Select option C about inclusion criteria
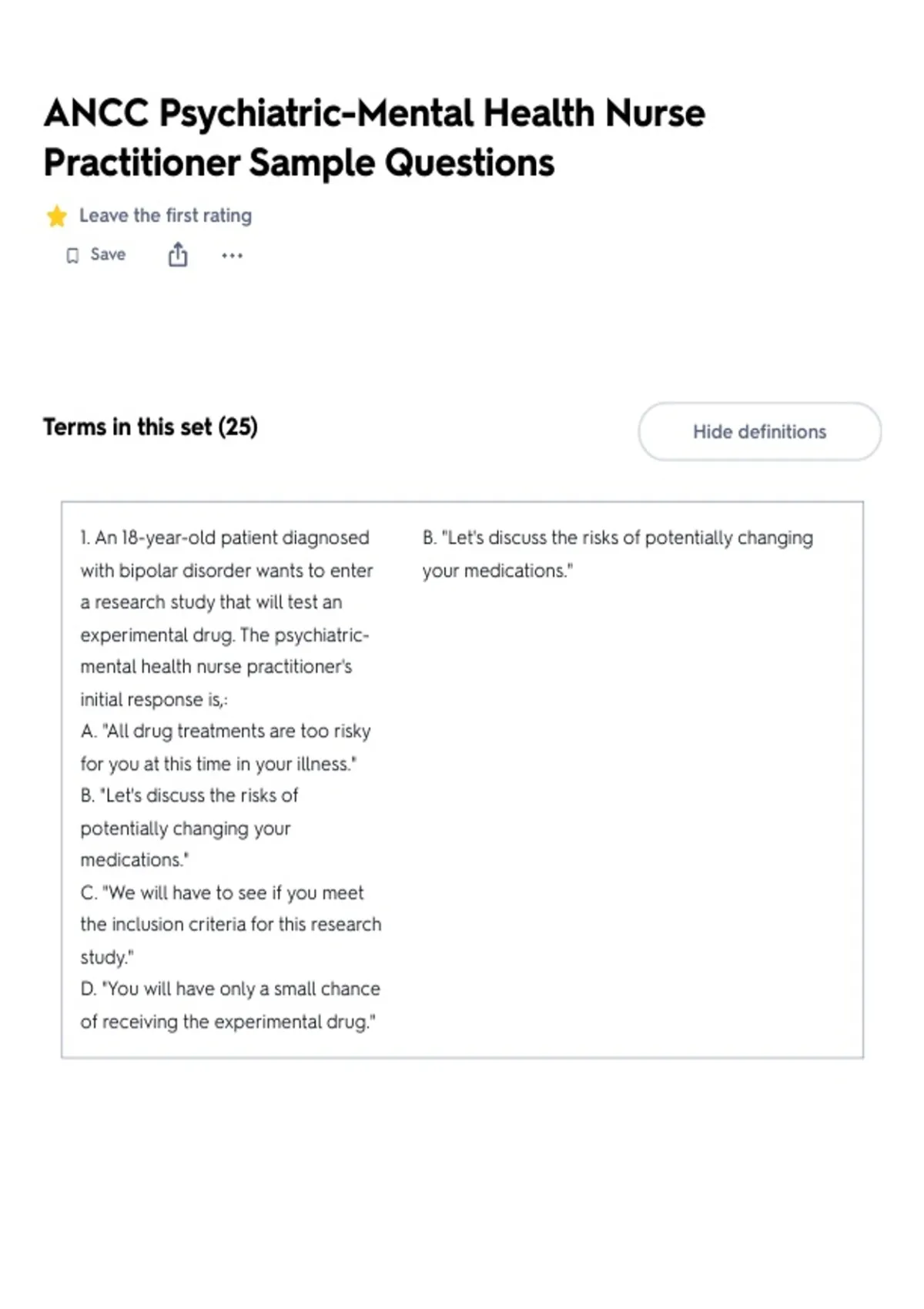Viewport: 924px width, 1309px height. coord(231,925)
